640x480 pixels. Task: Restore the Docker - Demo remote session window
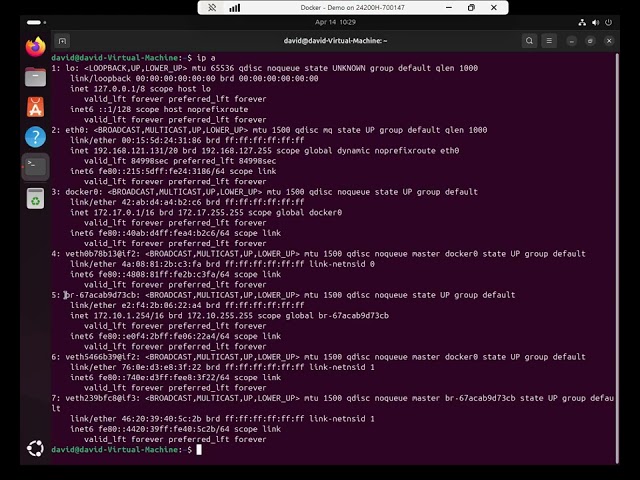(471, 8)
